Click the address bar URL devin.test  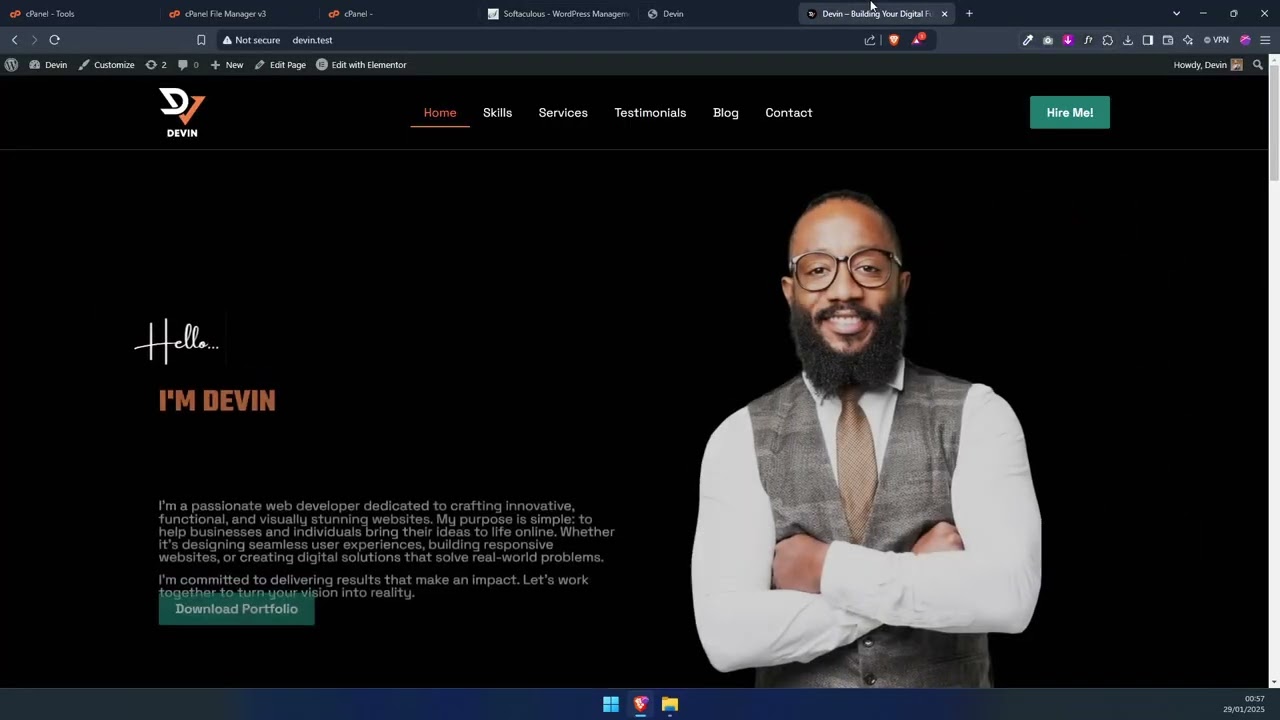(x=312, y=40)
